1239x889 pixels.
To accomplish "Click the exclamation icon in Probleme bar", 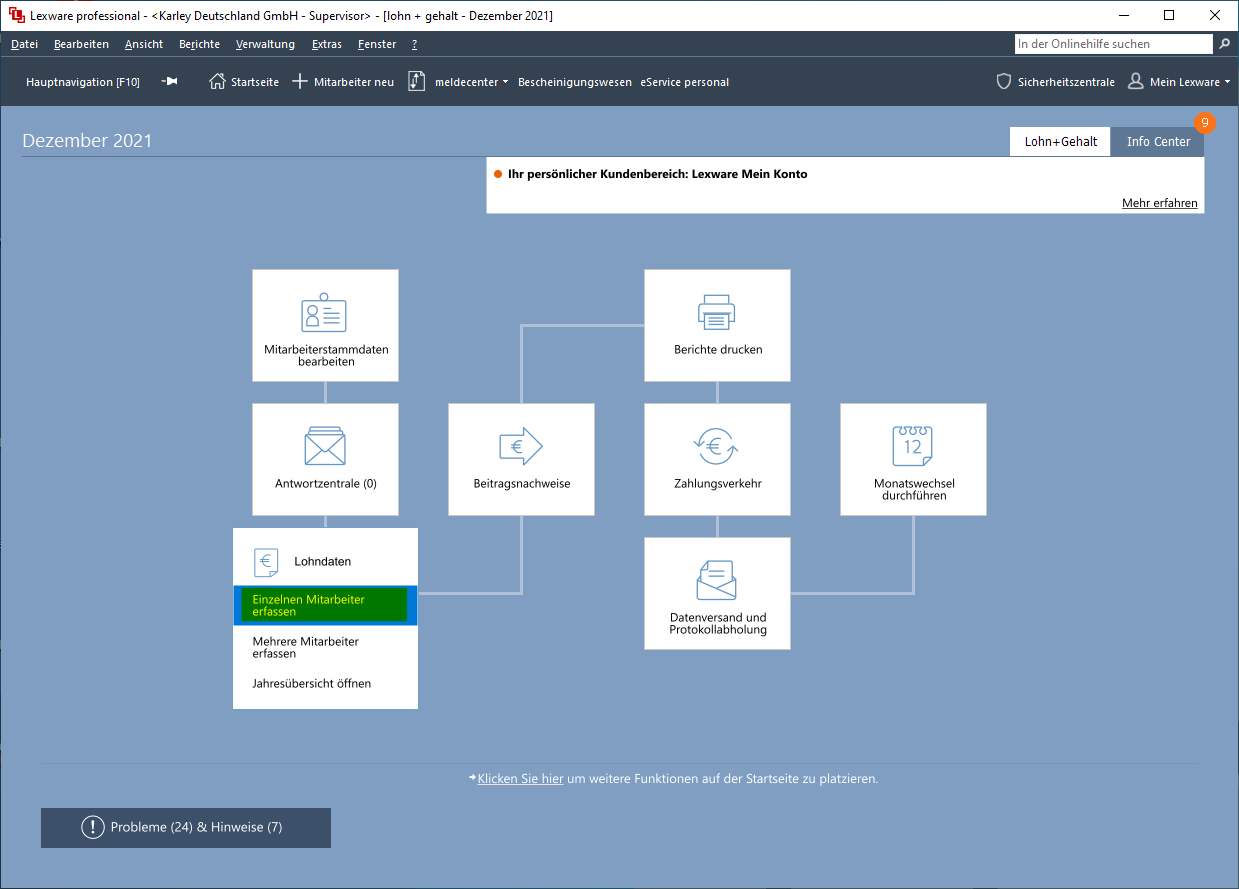I will [x=93, y=827].
